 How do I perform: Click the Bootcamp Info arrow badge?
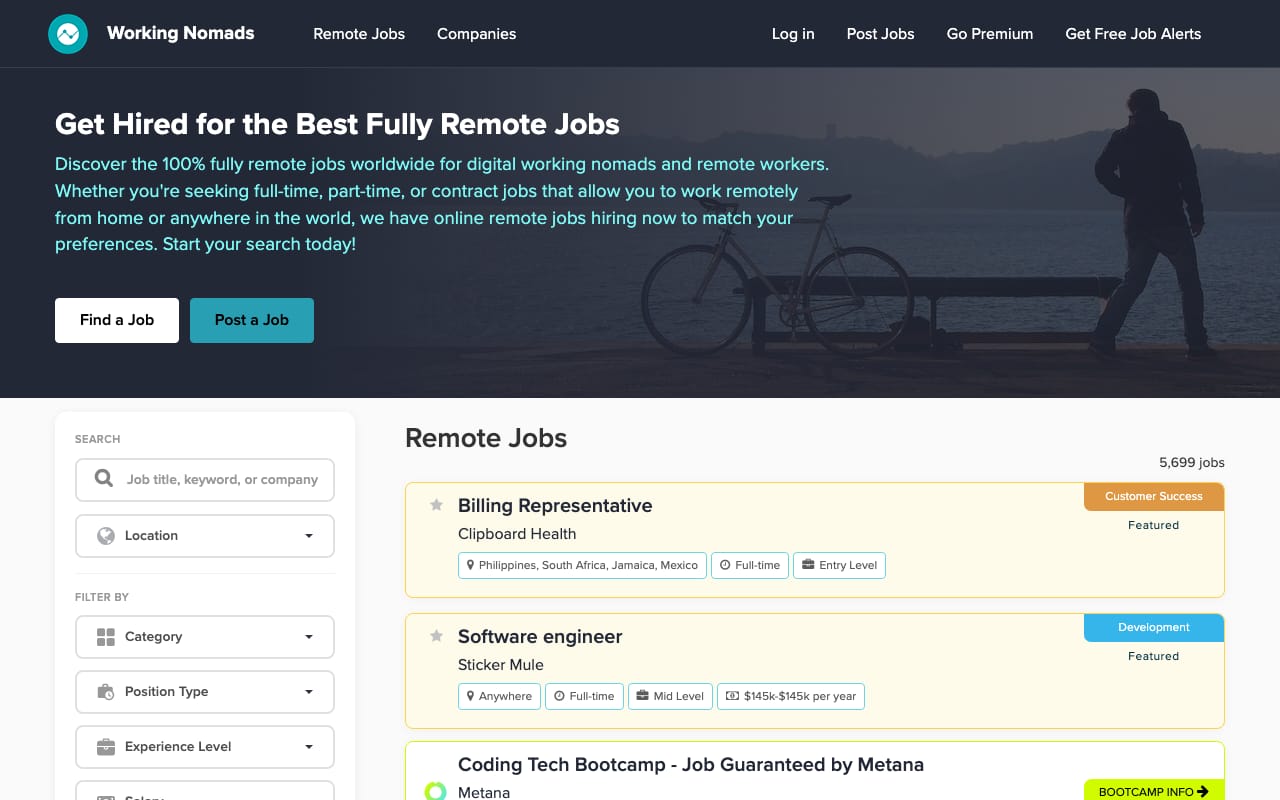tap(1153, 791)
